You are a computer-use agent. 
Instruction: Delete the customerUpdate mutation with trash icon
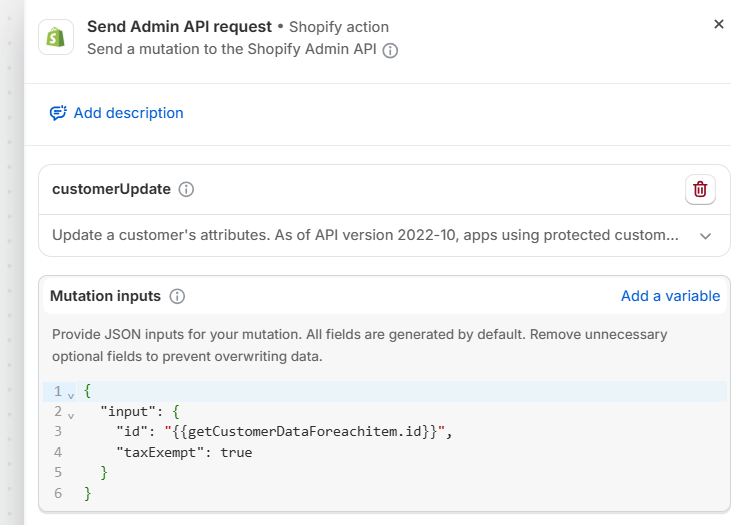(x=700, y=189)
